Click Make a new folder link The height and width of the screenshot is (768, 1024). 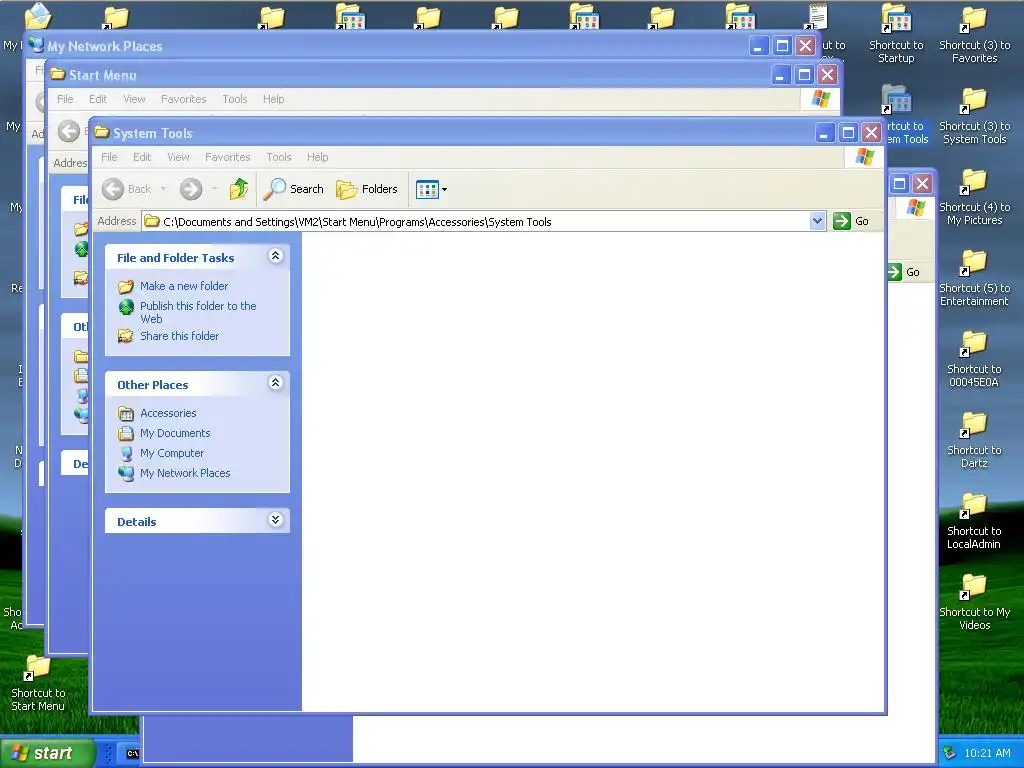pyautogui.click(x=184, y=286)
